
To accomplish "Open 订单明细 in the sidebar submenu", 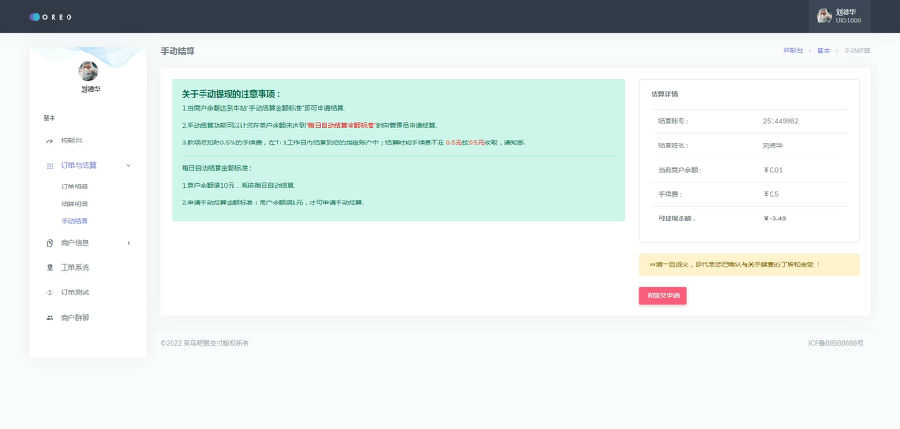I will click(x=75, y=187).
